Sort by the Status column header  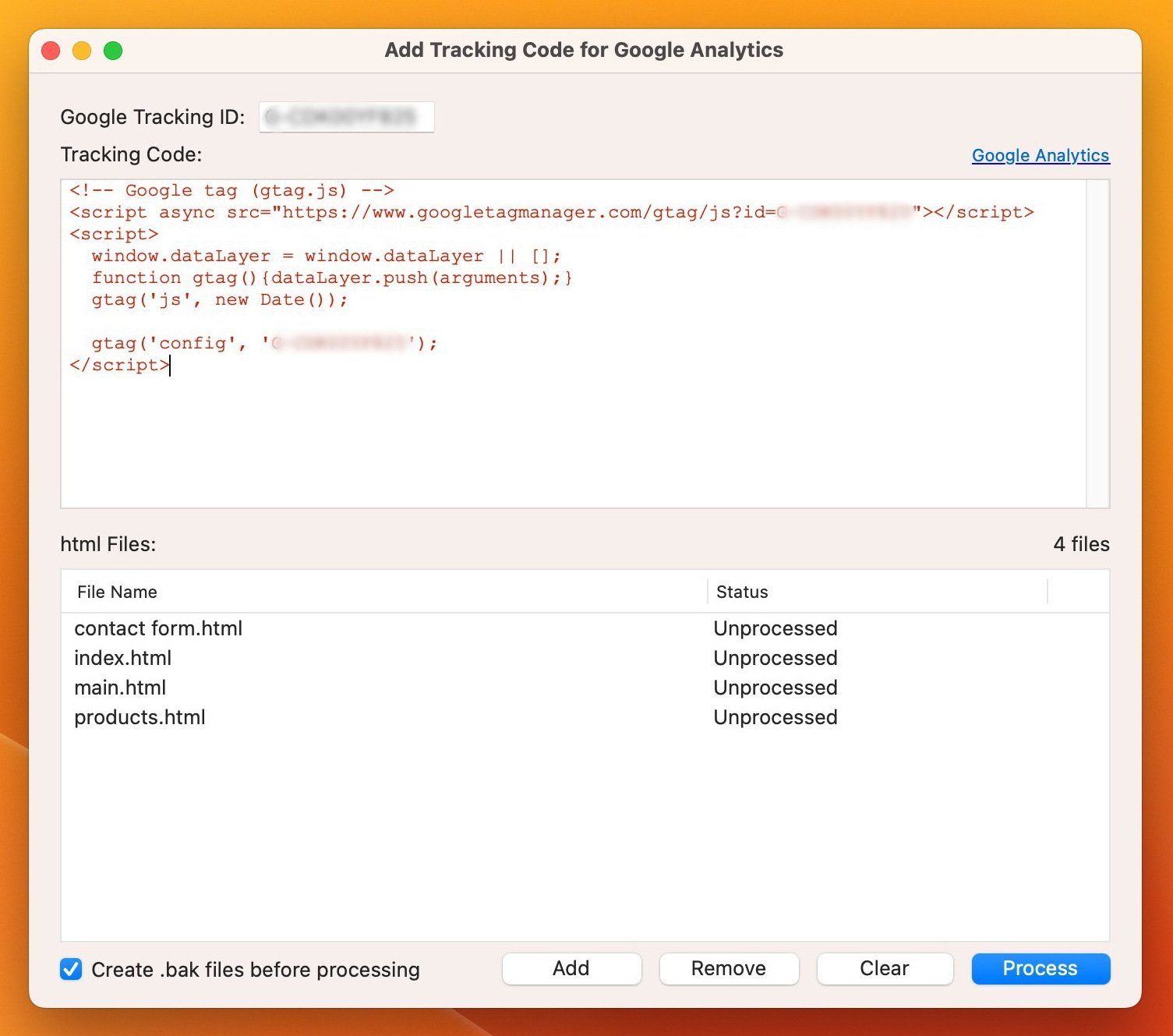tap(878, 592)
